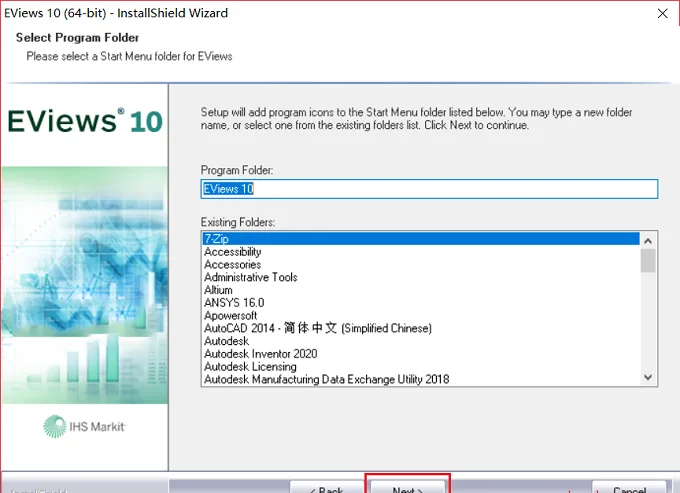Pick the Altium folder

tap(421, 290)
